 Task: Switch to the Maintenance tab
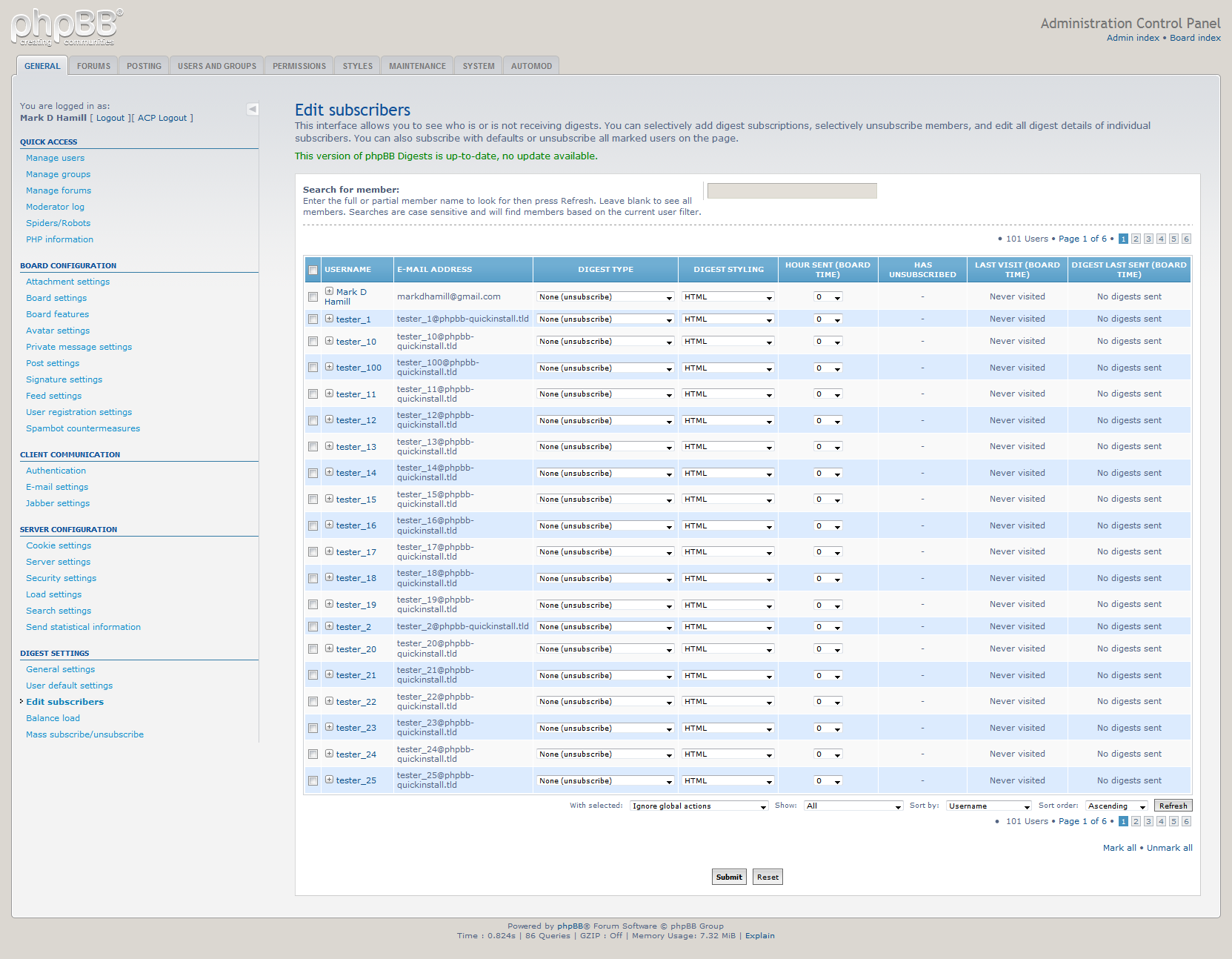point(418,66)
